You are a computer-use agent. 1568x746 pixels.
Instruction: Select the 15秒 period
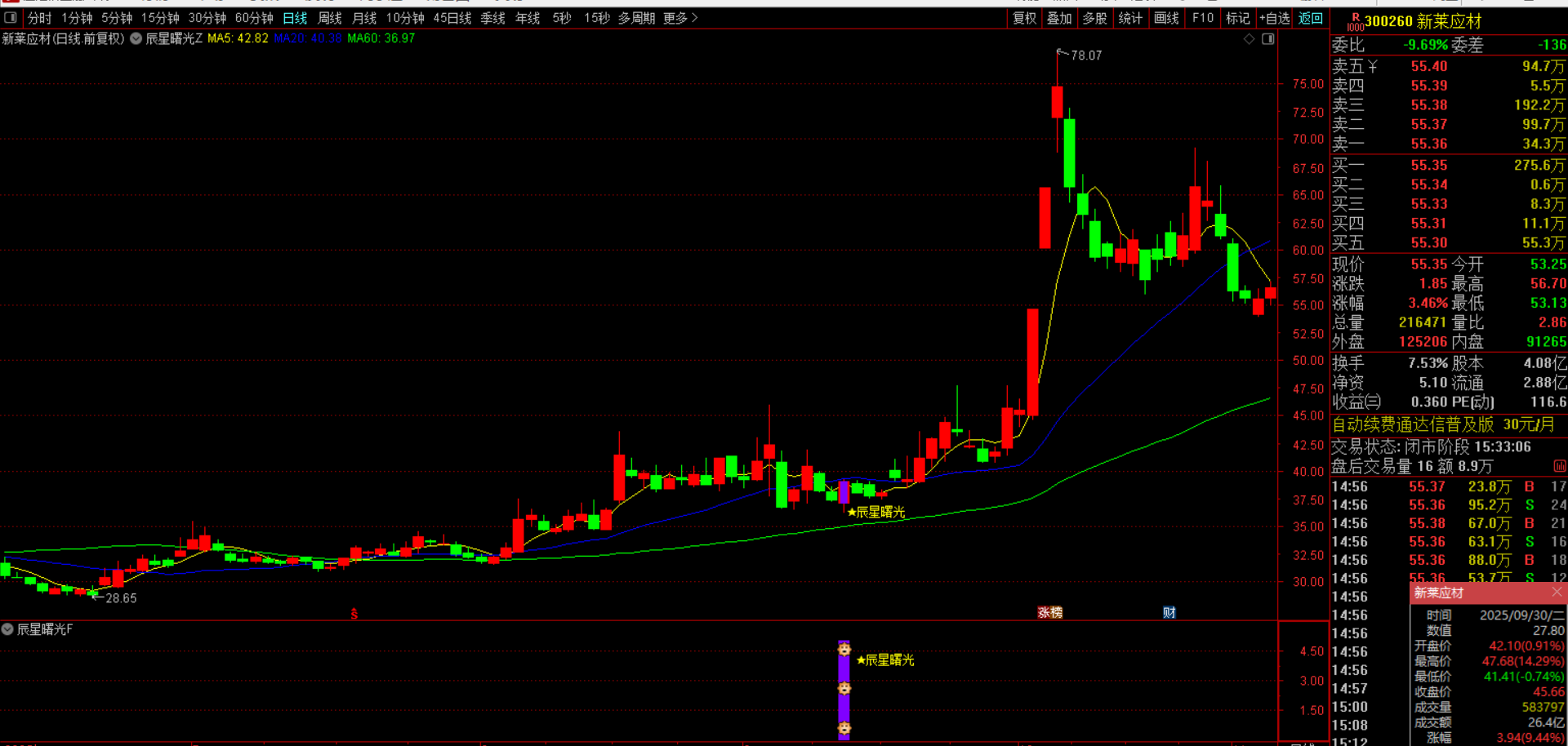click(597, 18)
